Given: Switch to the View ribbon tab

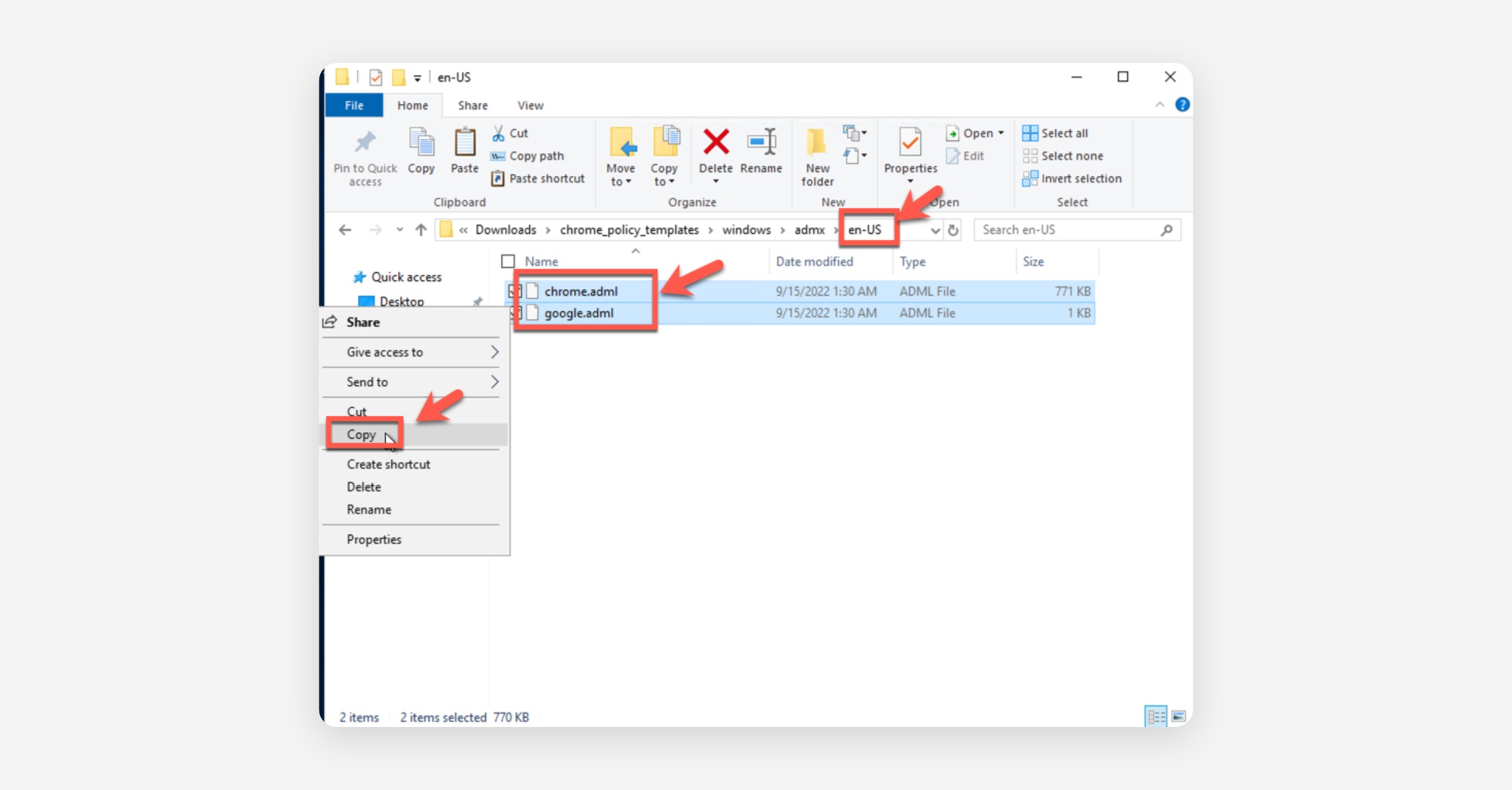Looking at the screenshot, I should coord(530,105).
